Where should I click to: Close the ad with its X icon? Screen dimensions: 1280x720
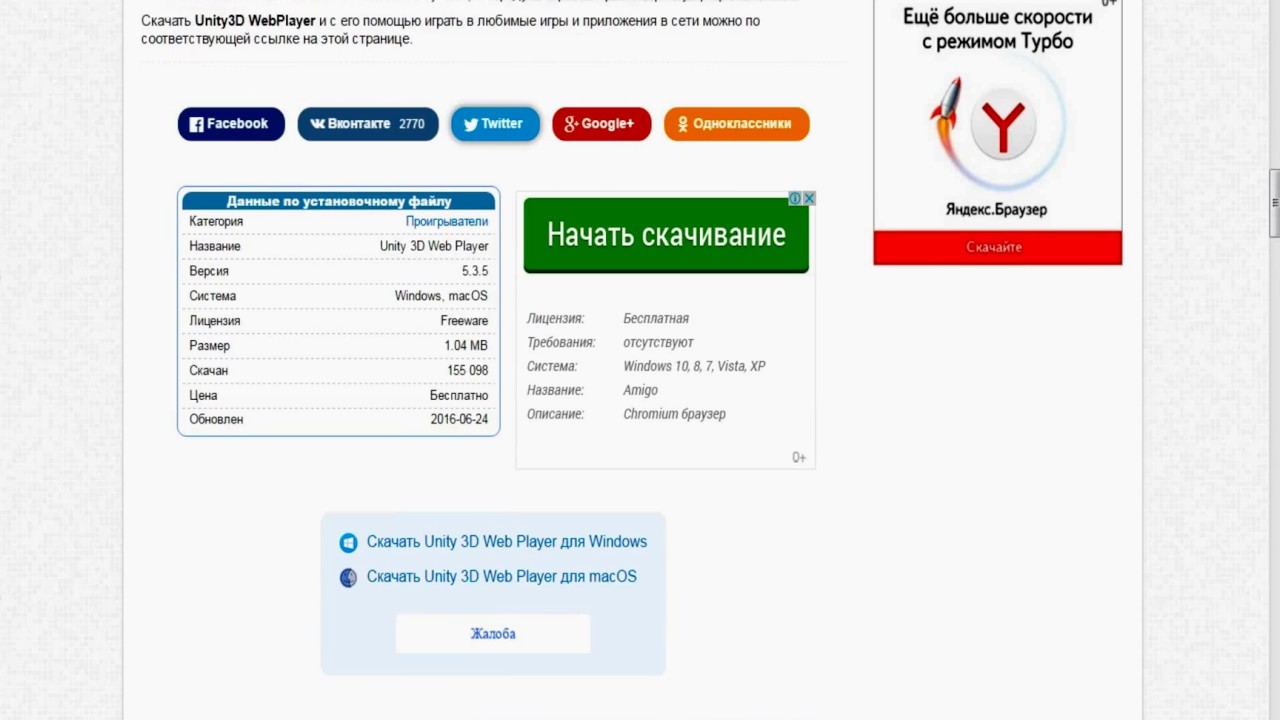809,198
